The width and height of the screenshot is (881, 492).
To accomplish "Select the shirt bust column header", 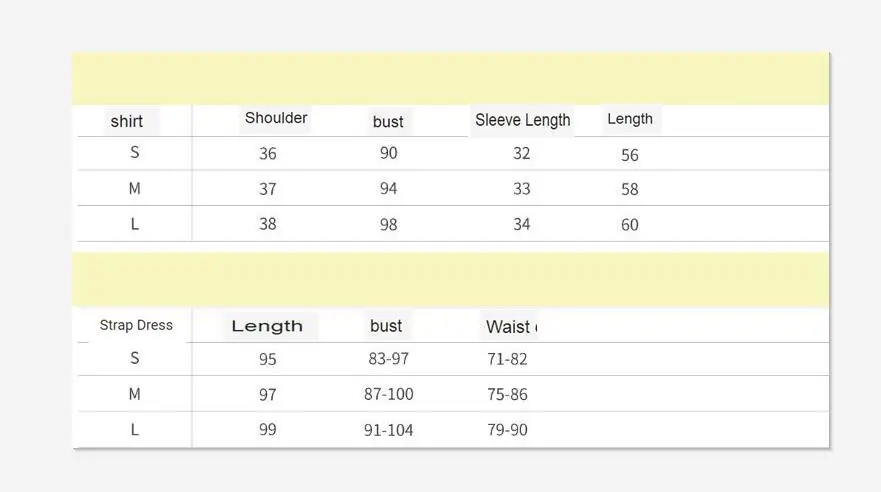I will coord(388,122).
